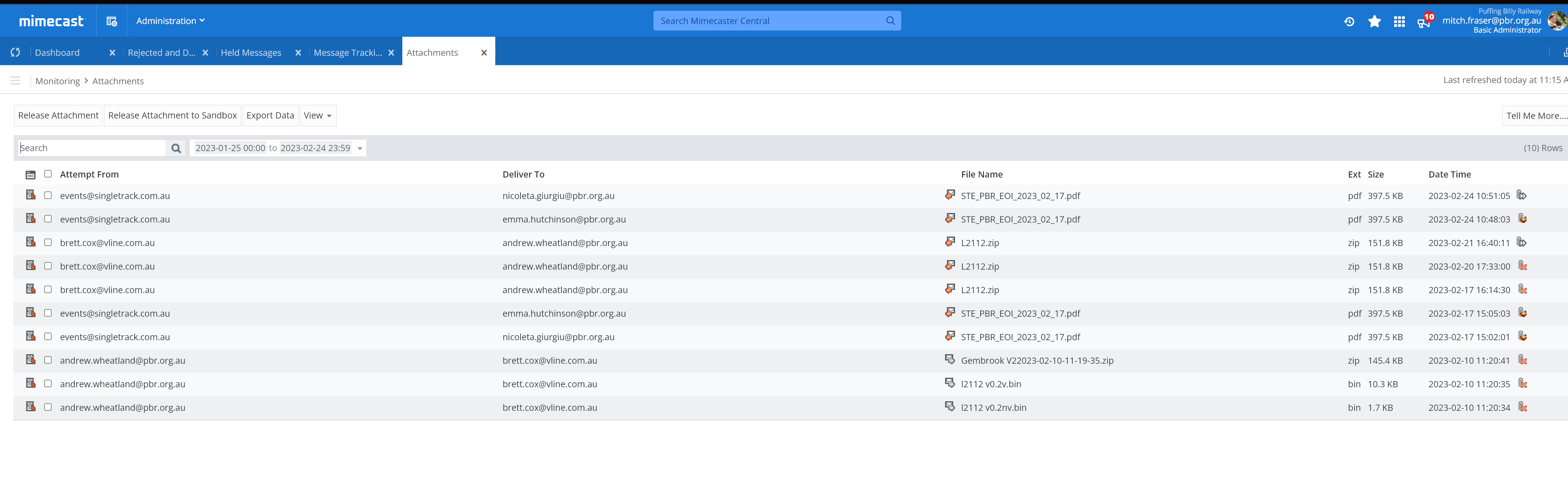The height and width of the screenshot is (488, 1568).
Task: Sort by the Attempt From column header
Action: (x=90, y=175)
